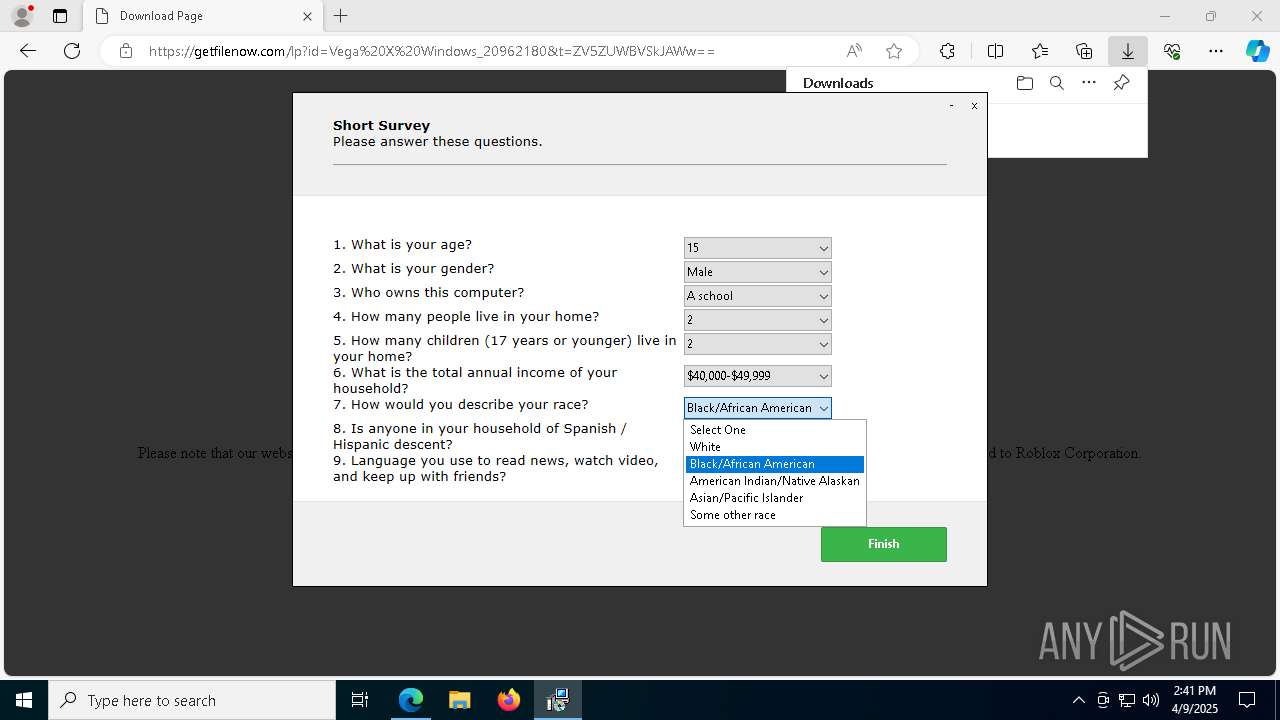Show hidden system tray icons
Image resolution: width=1280 pixels, height=720 pixels.
[1078, 700]
